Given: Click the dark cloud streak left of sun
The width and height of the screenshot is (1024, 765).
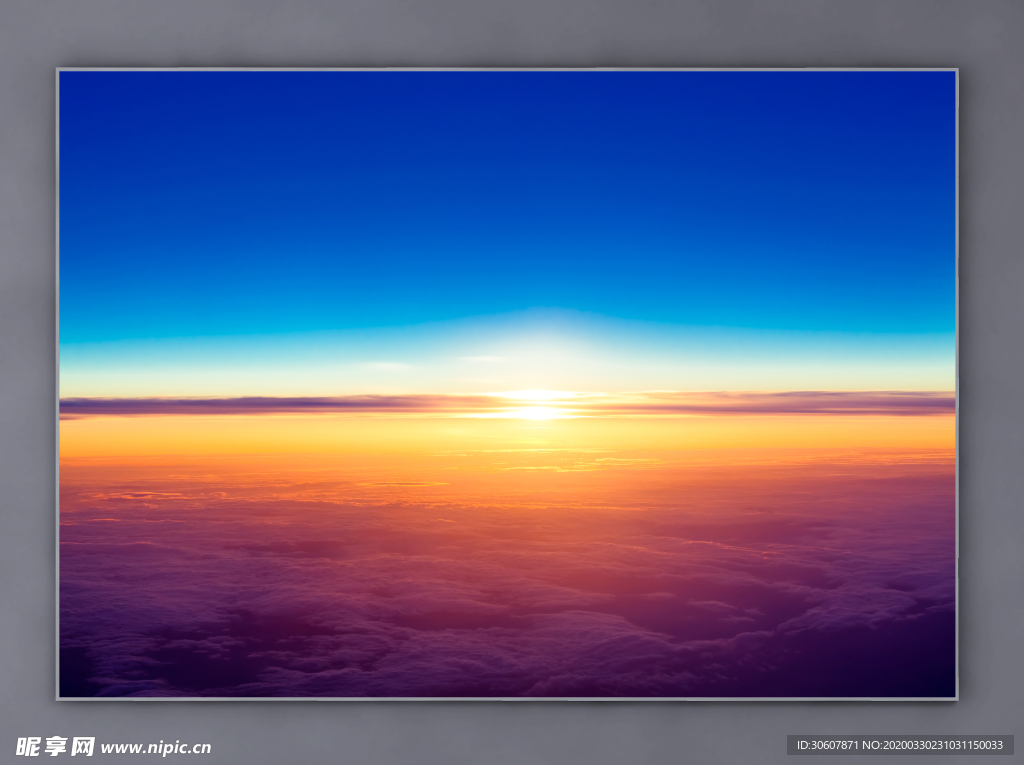Looking at the screenshot, I should (x=250, y=405).
